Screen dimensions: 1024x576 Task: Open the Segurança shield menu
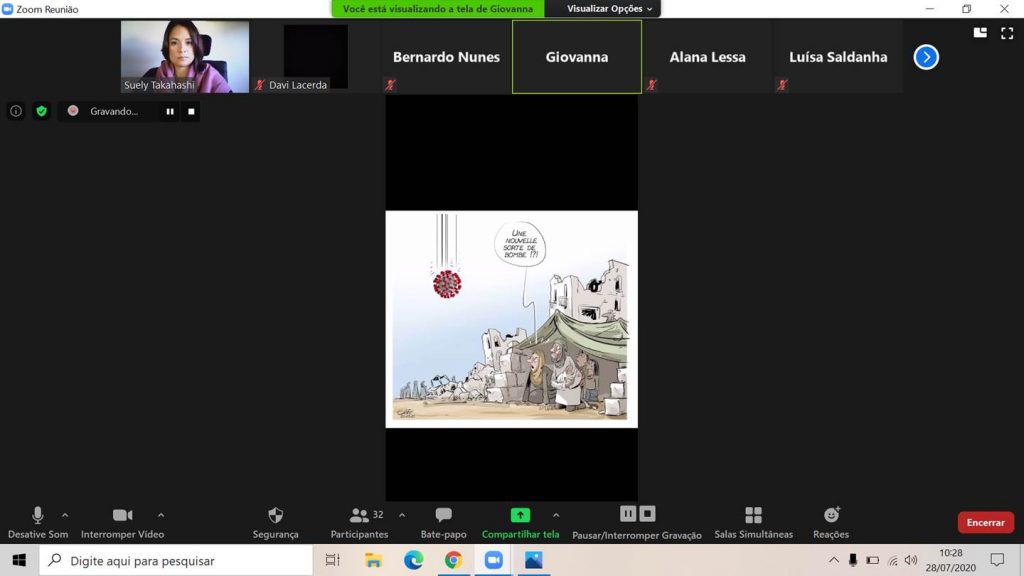pyautogui.click(x=276, y=522)
